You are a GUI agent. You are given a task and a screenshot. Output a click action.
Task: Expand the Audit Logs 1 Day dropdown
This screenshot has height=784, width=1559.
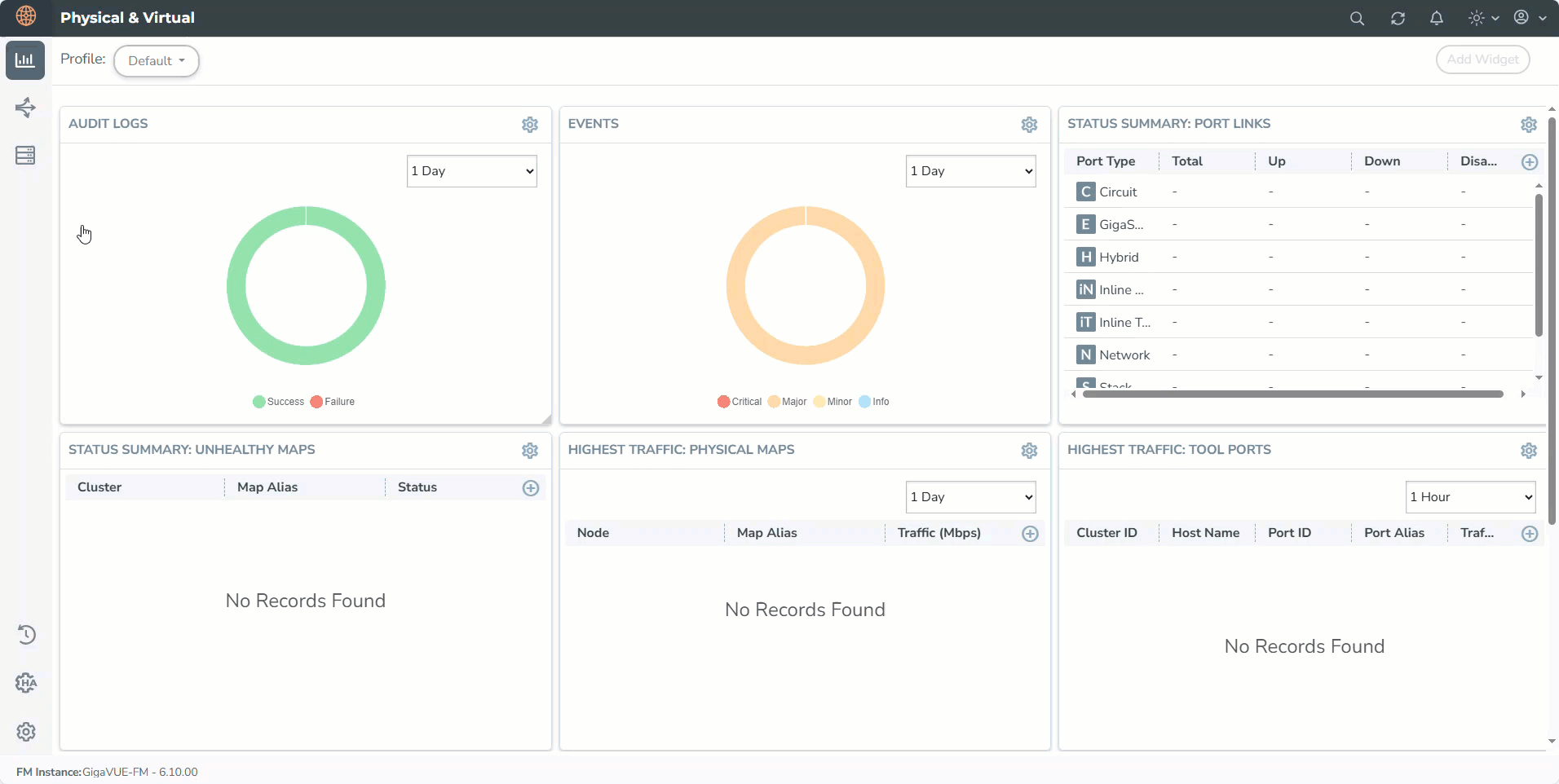(471, 171)
